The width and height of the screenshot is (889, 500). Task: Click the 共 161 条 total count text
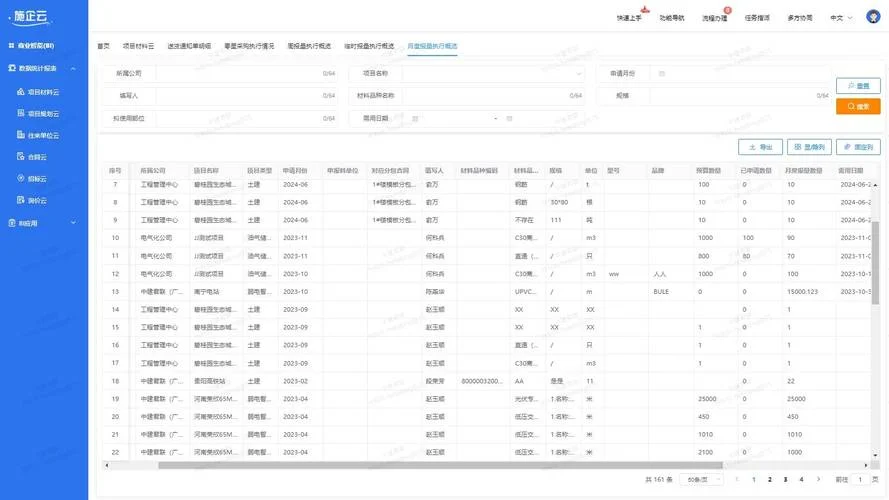(658, 480)
